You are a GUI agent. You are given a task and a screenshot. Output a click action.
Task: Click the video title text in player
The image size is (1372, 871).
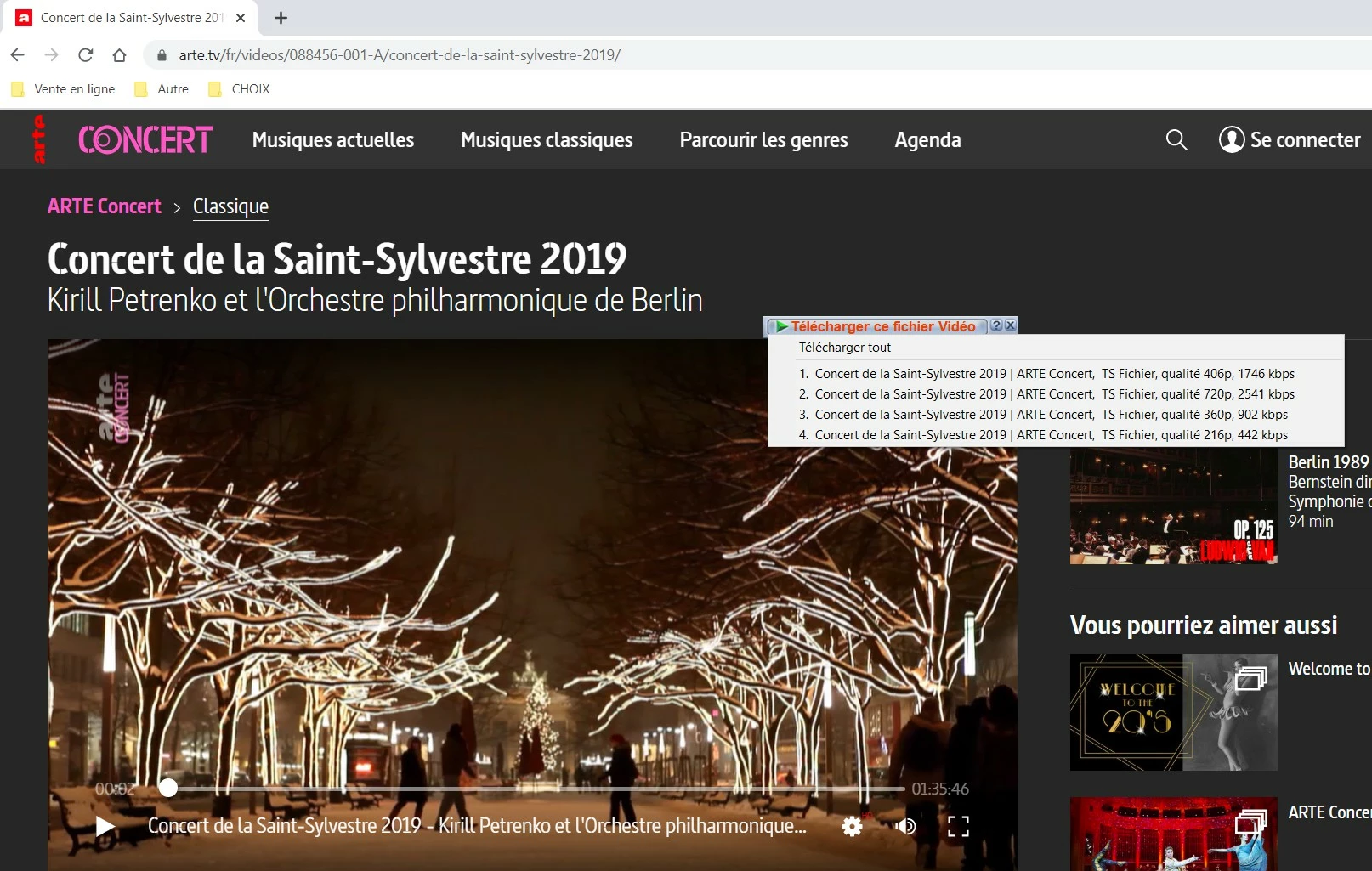click(x=477, y=826)
